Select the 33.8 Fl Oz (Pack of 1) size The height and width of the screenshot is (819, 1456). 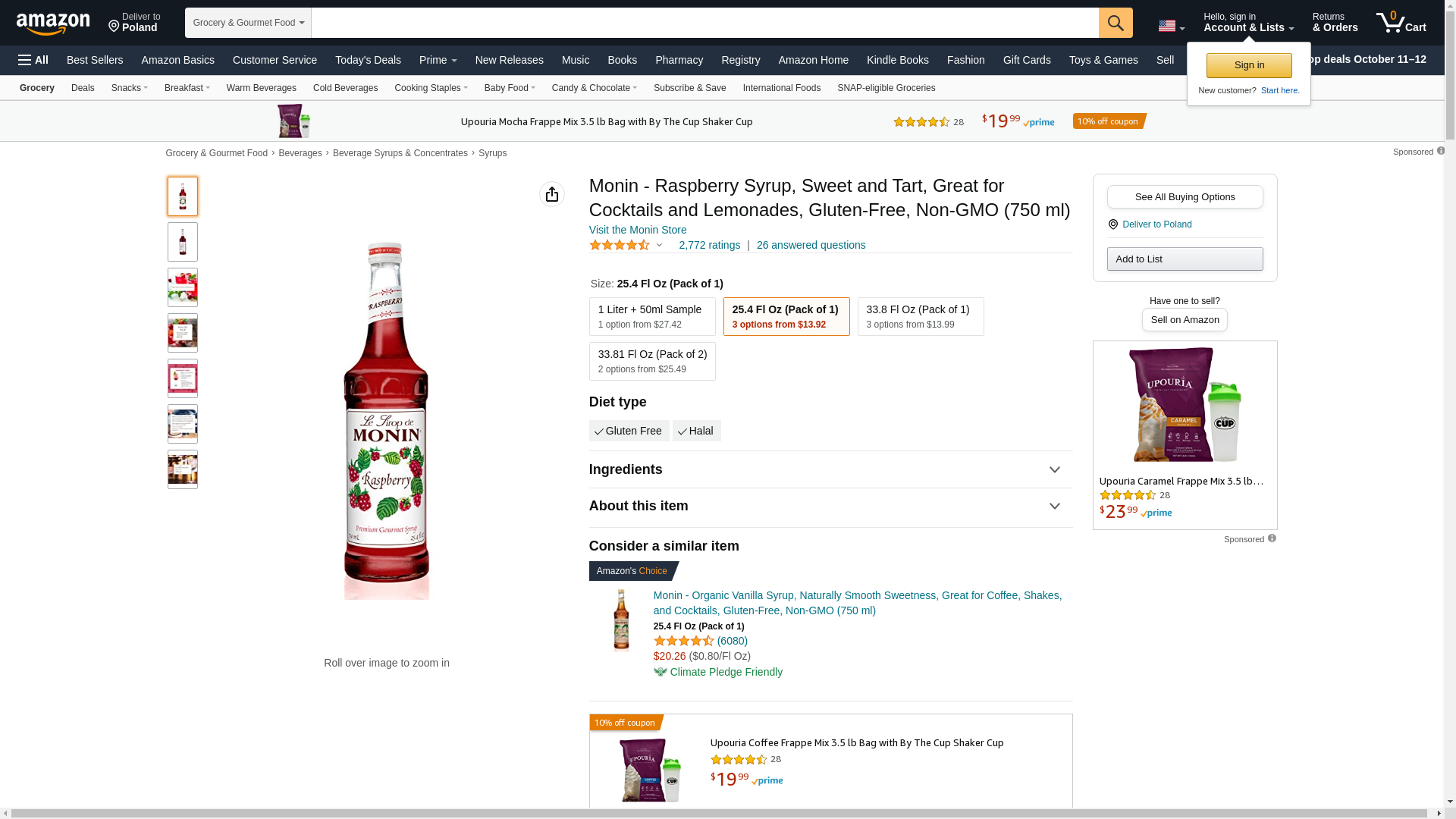(920, 316)
